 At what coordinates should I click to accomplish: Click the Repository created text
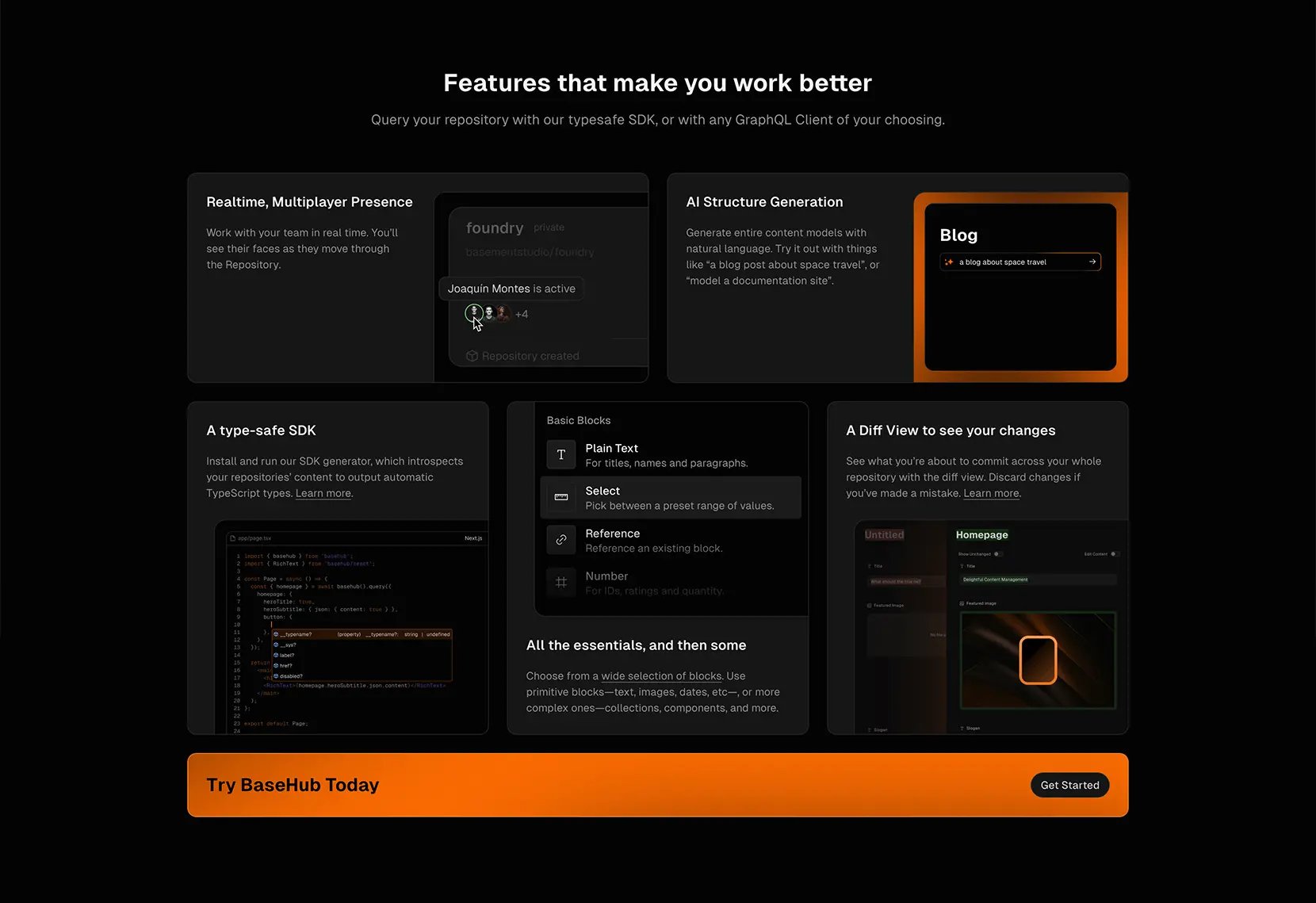pyautogui.click(x=530, y=356)
